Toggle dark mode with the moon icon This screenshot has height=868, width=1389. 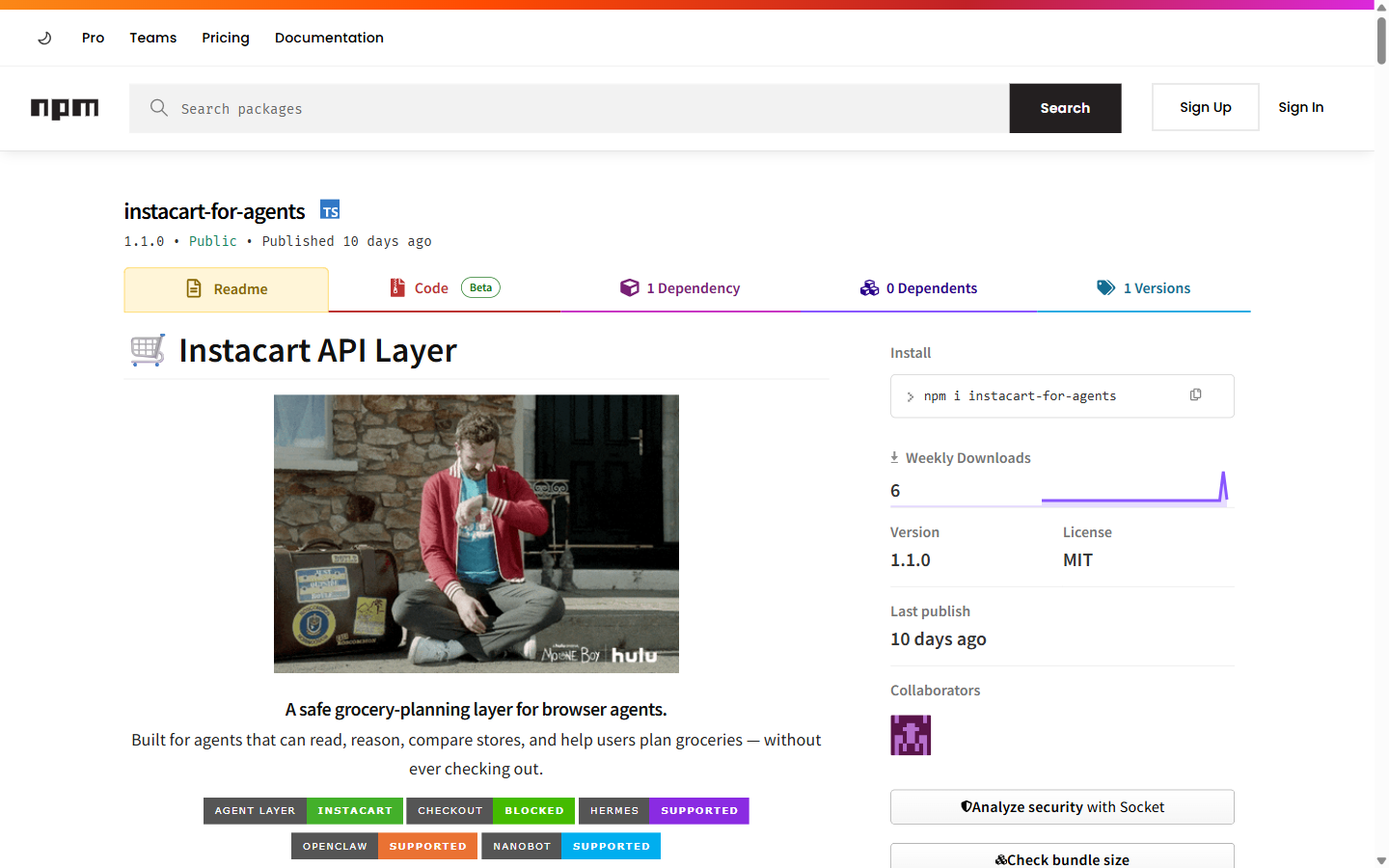pyautogui.click(x=44, y=39)
